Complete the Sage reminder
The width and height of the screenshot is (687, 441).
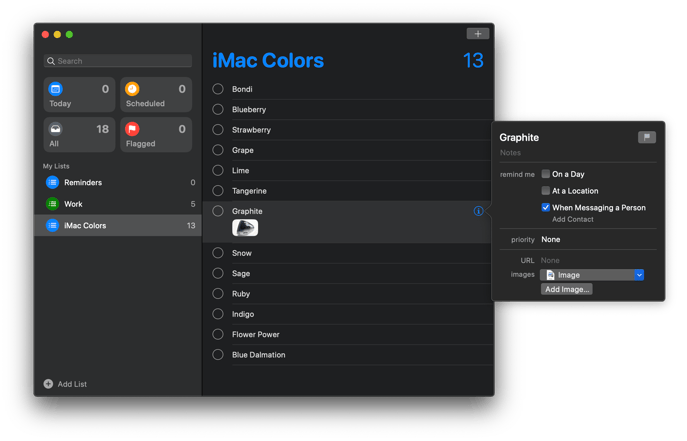218,273
